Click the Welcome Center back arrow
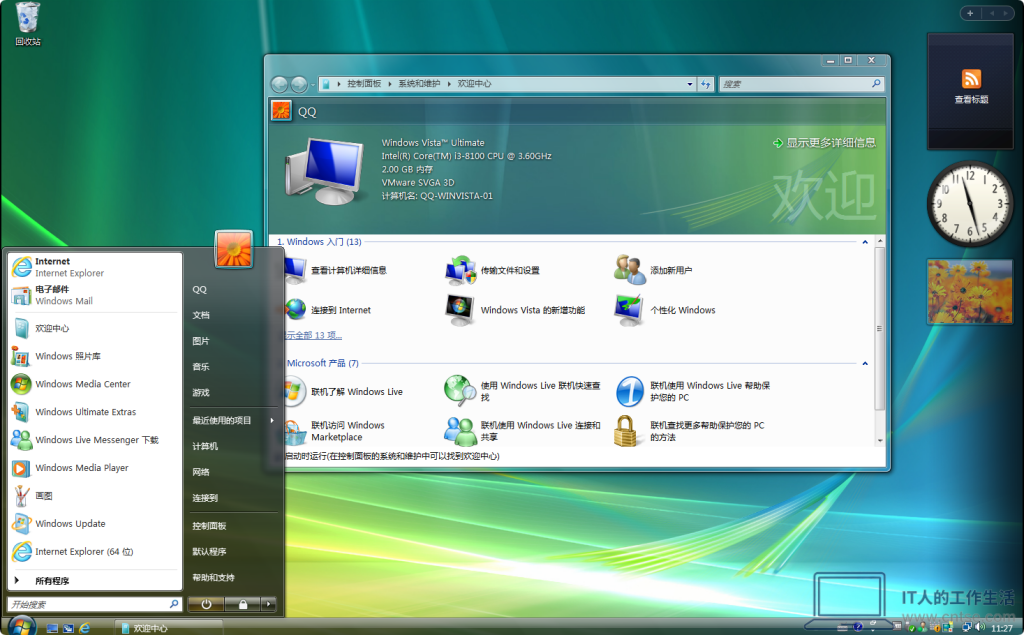 click(280, 84)
